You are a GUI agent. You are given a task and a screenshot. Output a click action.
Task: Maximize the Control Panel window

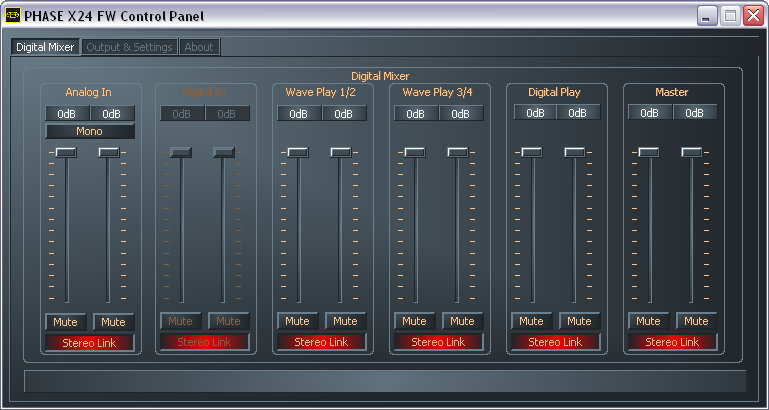(730, 16)
